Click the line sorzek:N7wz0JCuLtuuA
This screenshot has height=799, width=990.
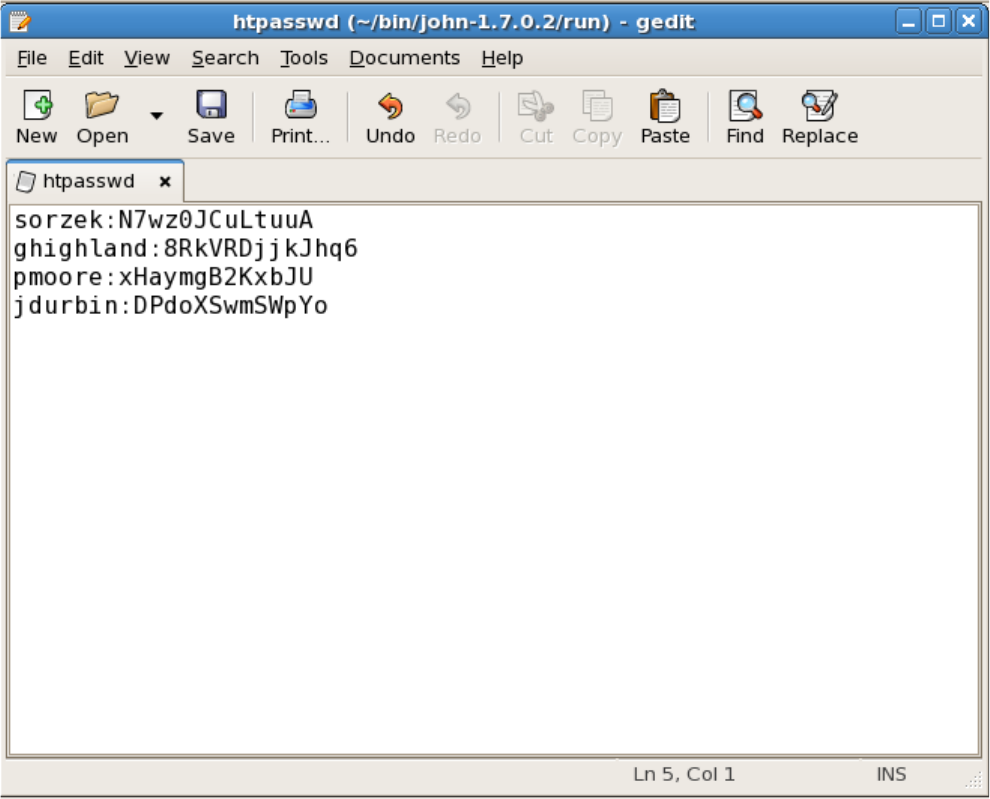(x=163, y=220)
